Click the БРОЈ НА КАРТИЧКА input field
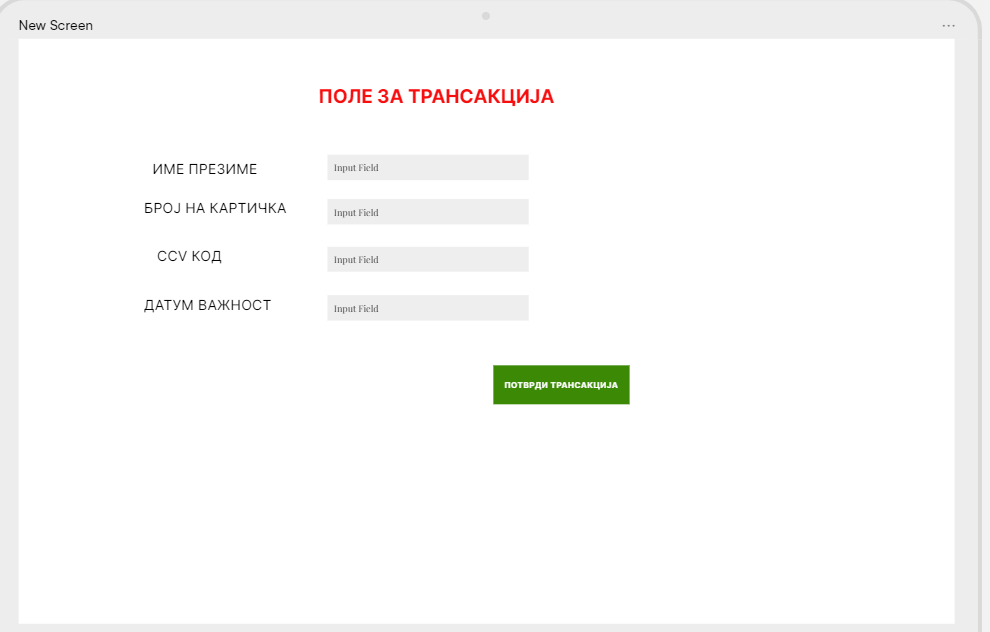The height and width of the screenshot is (632, 990). tap(427, 212)
